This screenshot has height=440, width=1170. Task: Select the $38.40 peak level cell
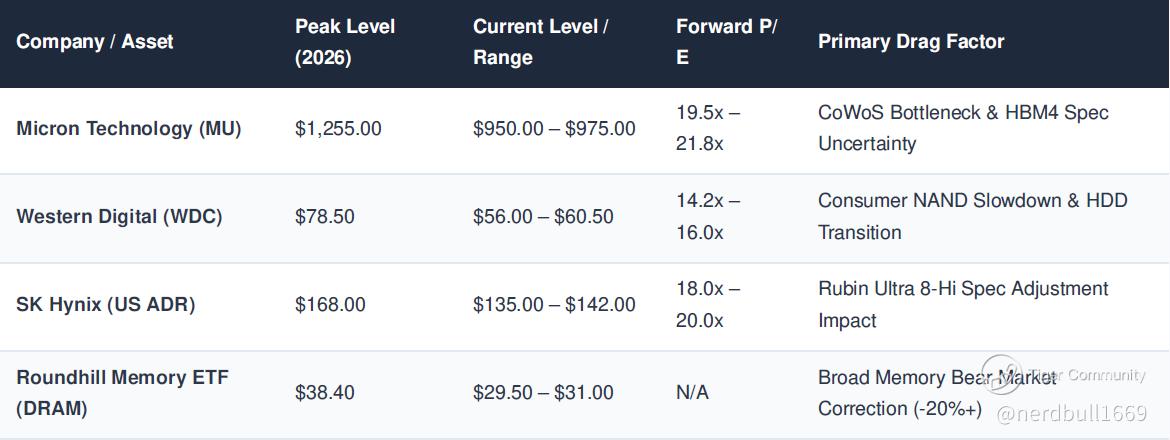point(325,393)
